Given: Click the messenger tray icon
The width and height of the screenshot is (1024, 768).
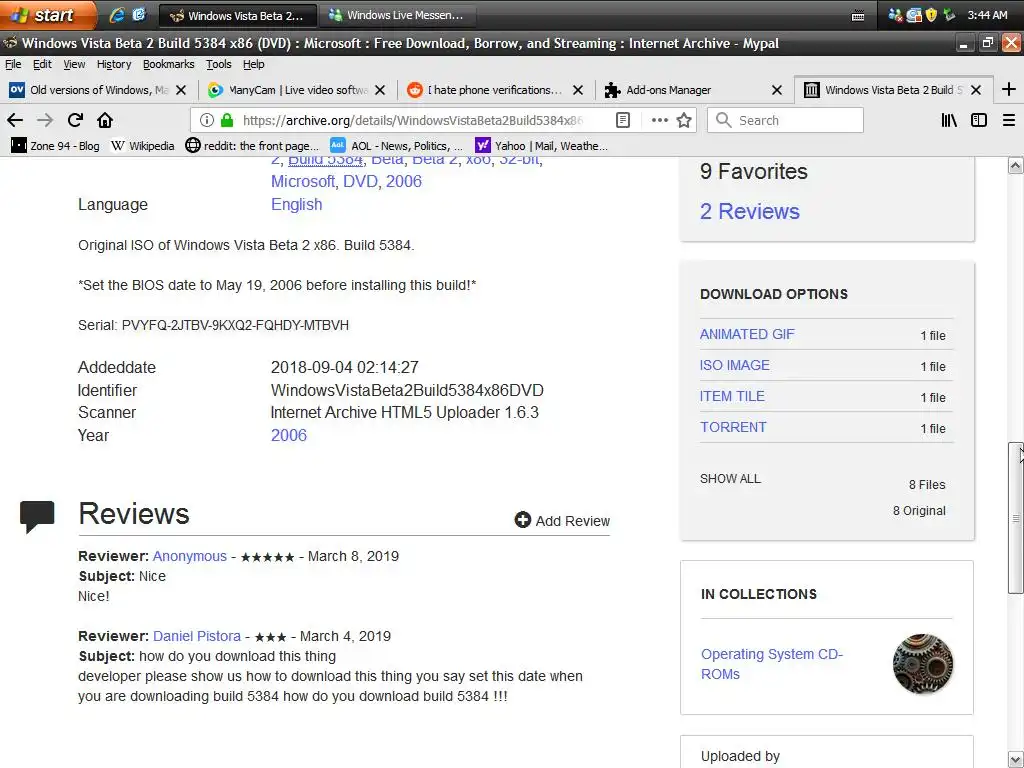Looking at the screenshot, I should click(895, 15).
